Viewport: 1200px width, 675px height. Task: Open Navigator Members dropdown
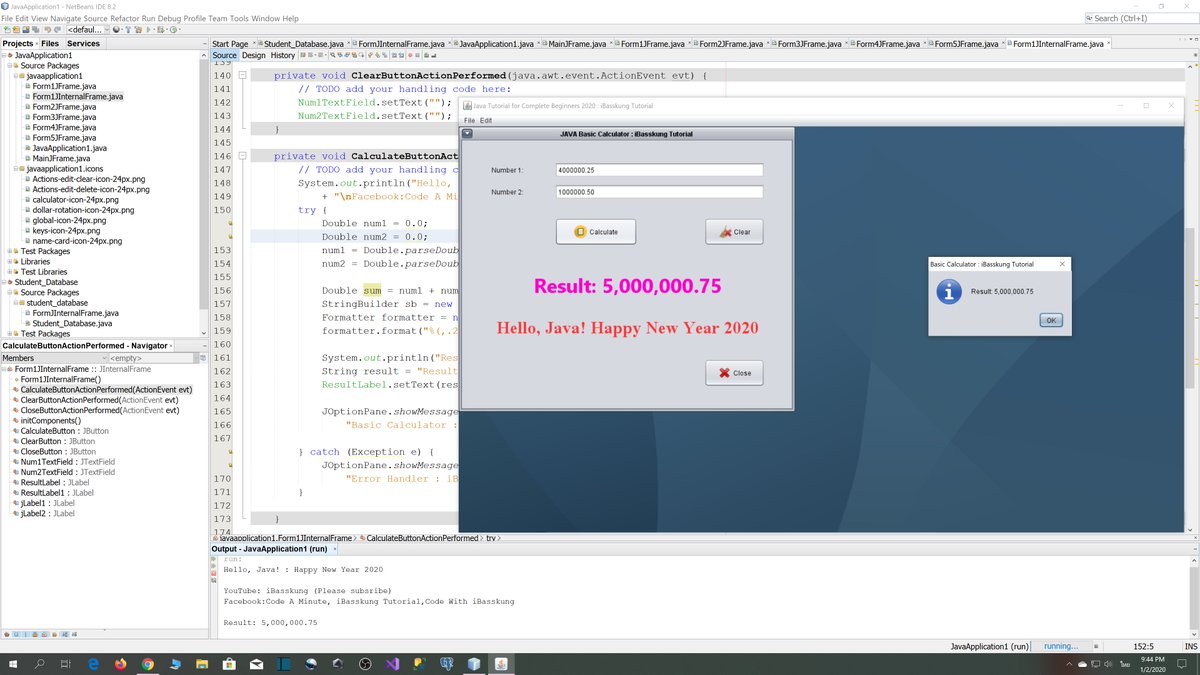click(x=52, y=357)
